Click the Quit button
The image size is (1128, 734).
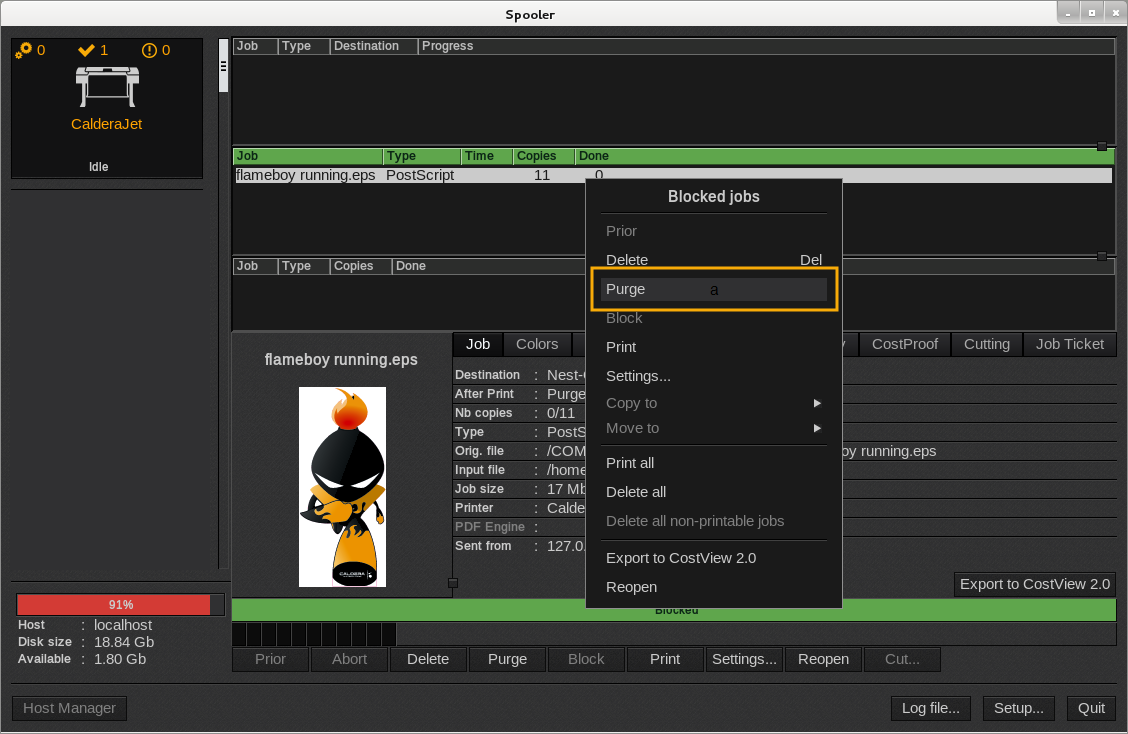[x=1091, y=708]
